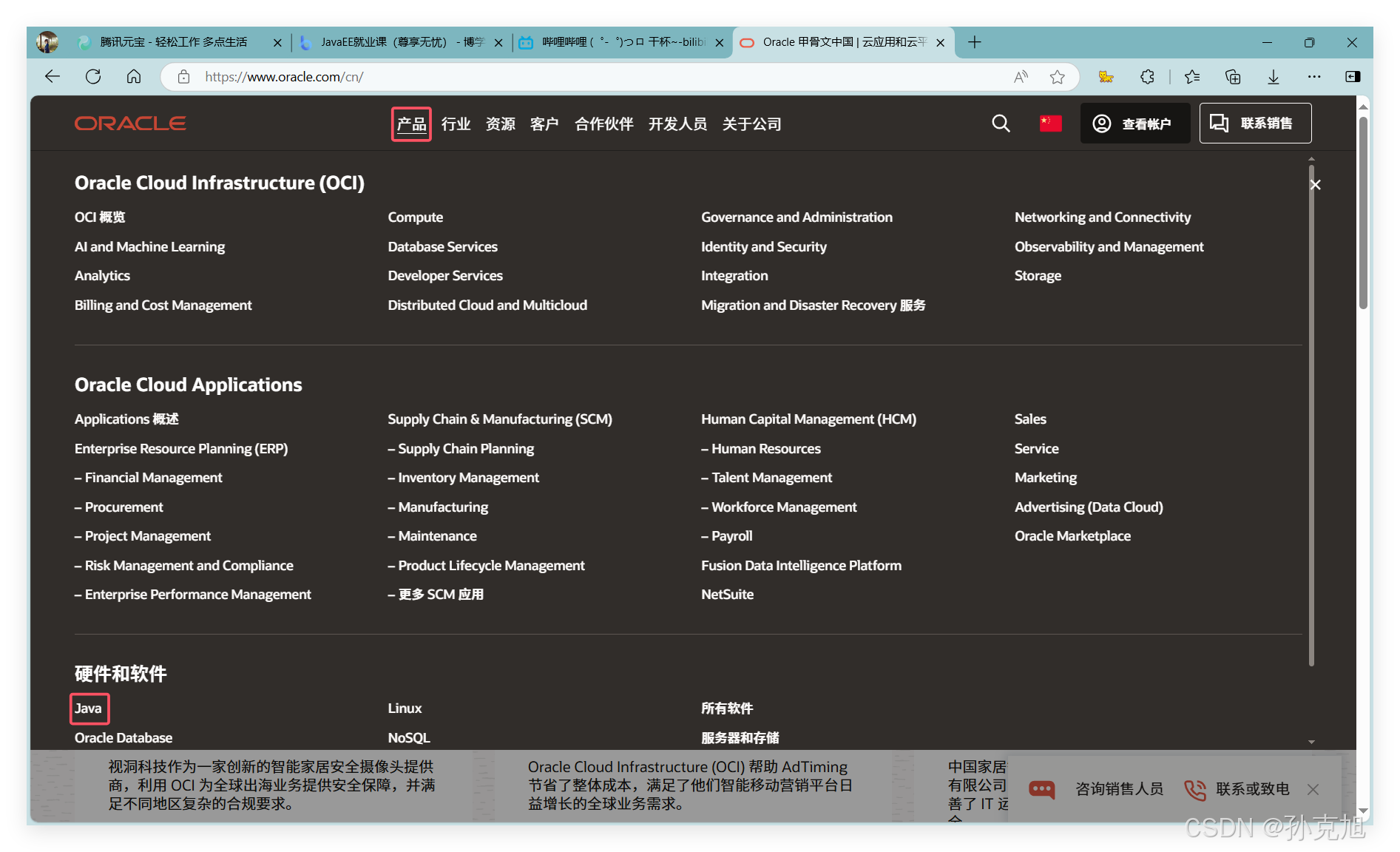This screenshot has width=1400, height=852.
Task: Close the 腾讯元宝 tab
Action: point(277,43)
